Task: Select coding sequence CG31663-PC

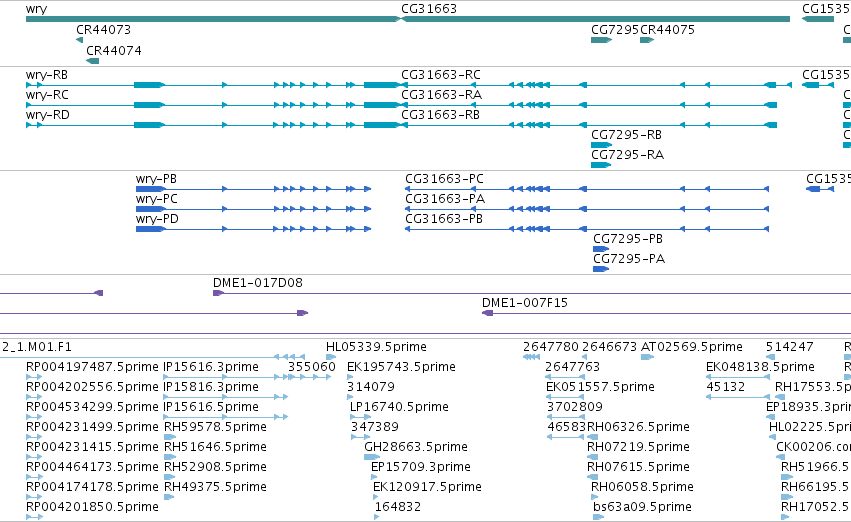Action: pyautogui.click(x=444, y=179)
